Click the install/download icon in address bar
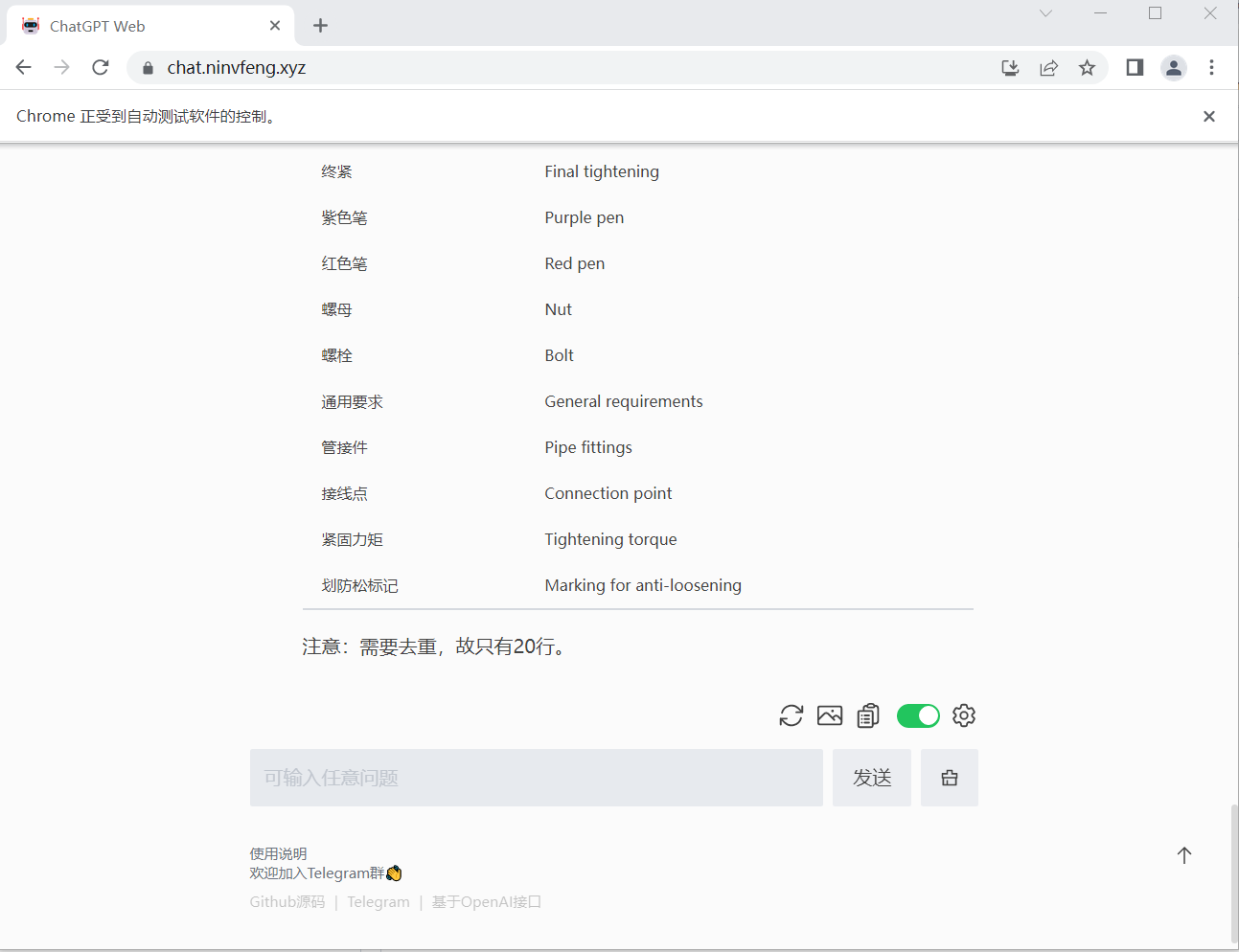1239x952 pixels. [x=1010, y=67]
